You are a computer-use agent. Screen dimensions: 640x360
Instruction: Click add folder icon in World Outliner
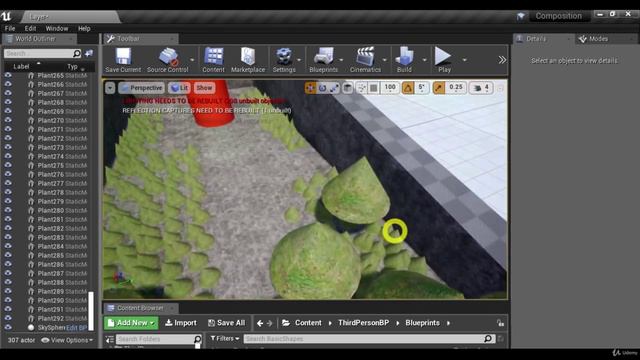[89, 53]
